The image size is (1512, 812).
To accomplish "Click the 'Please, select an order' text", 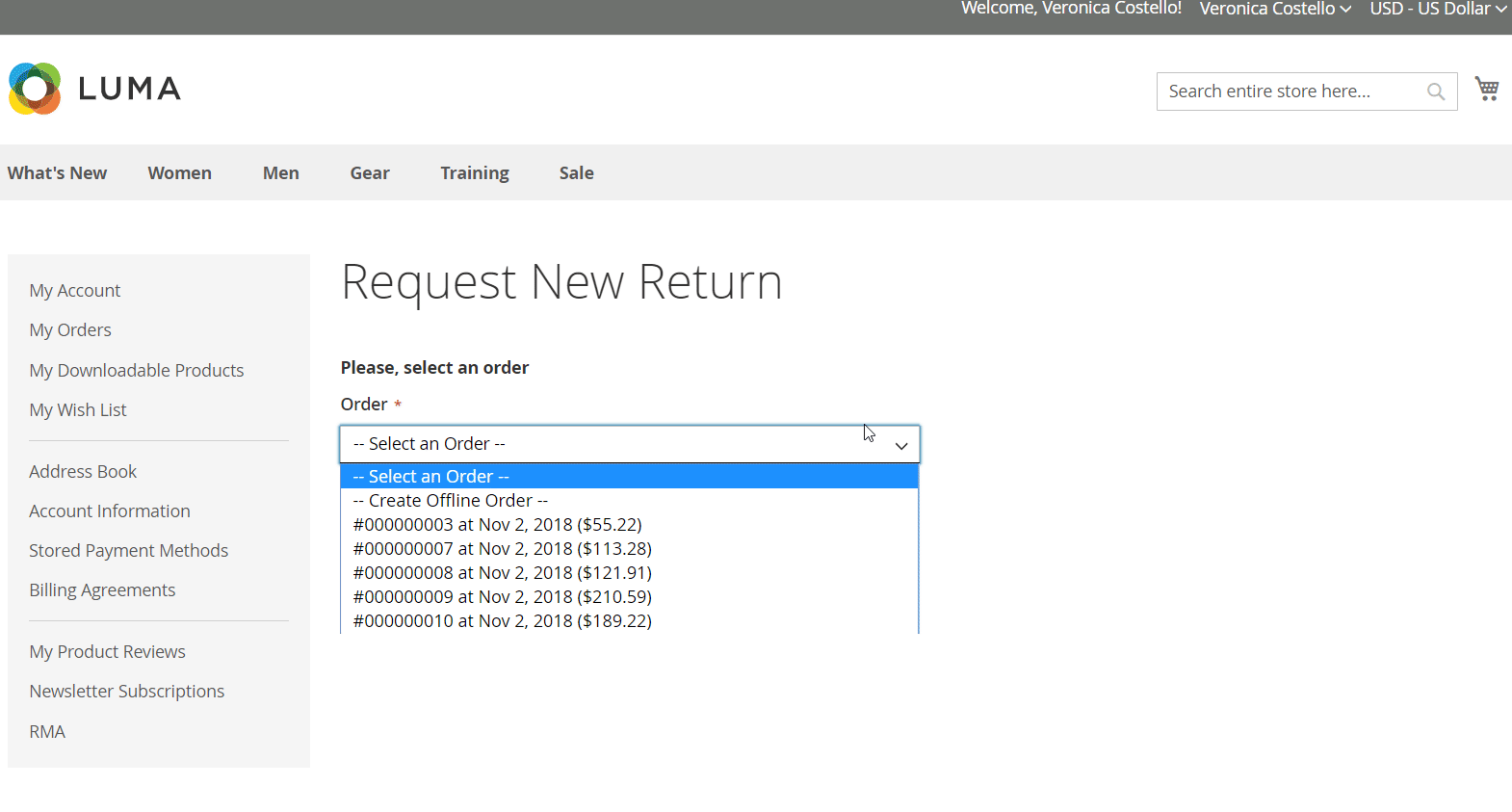I will pyautogui.click(x=434, y=368).
